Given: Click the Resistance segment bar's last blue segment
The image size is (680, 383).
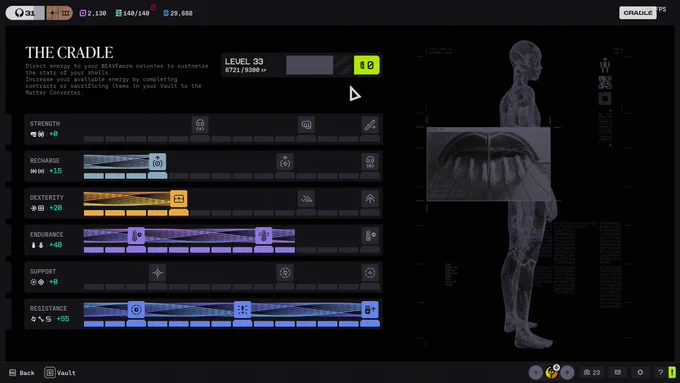Looking at the screenshot, I should (x=370, y=324).
